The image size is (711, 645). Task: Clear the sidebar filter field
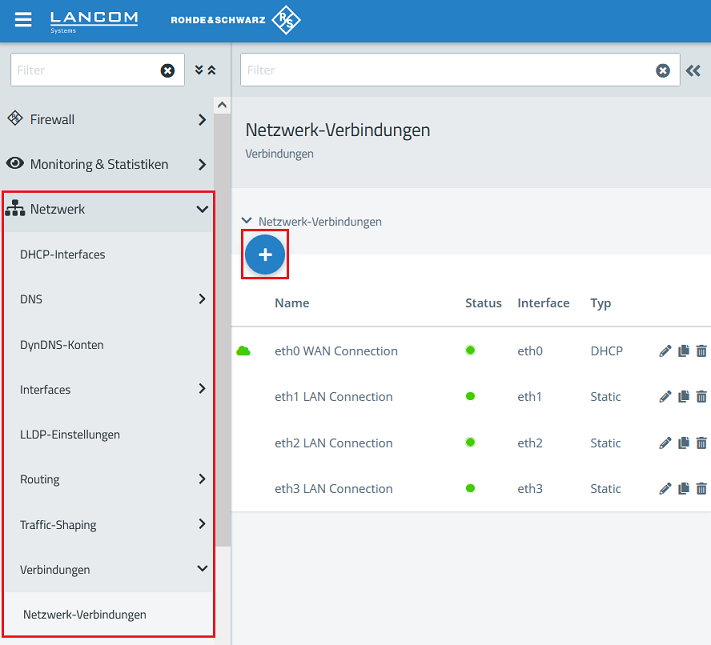[x=167, y=70]
